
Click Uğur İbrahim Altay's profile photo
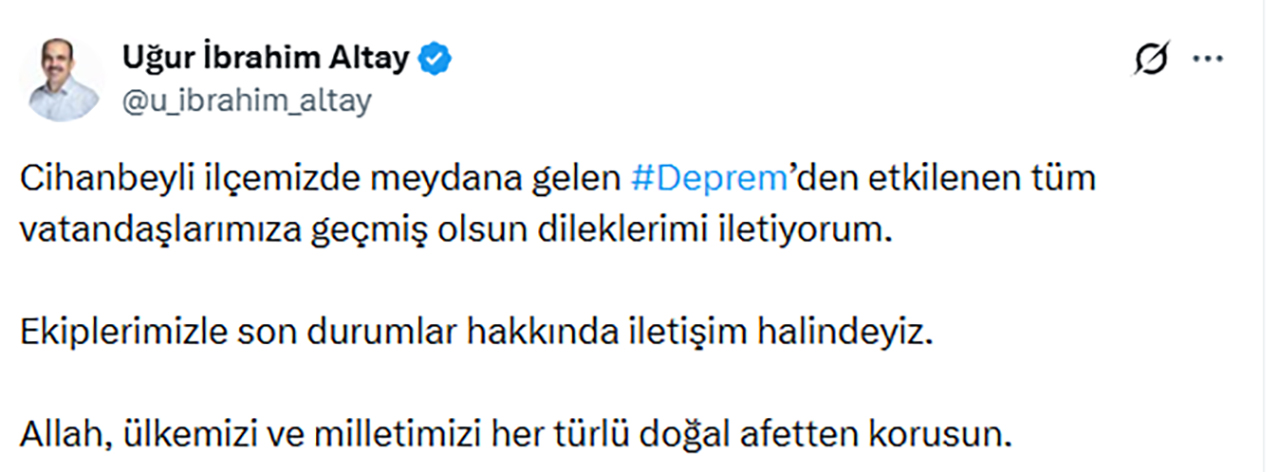point(62,80)
